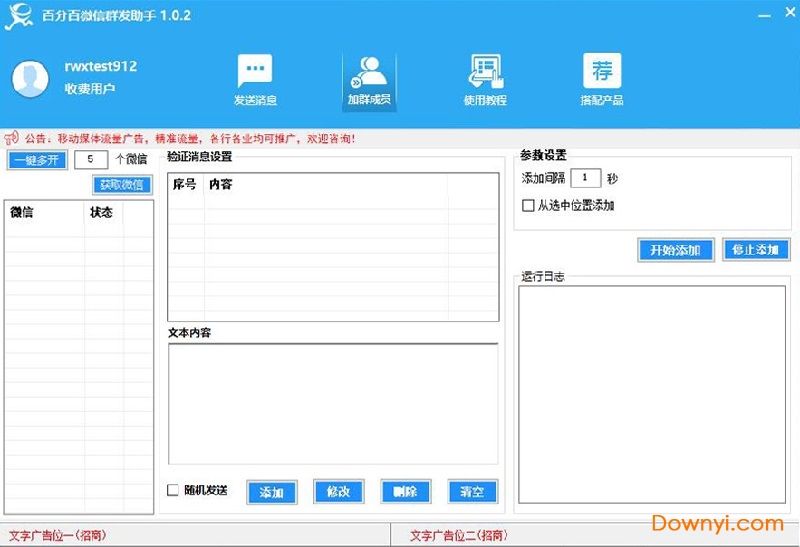Viewport: 800px width, 547px height.
Task: Click the announcement megaphone icon
Action: tap(11, 138)
